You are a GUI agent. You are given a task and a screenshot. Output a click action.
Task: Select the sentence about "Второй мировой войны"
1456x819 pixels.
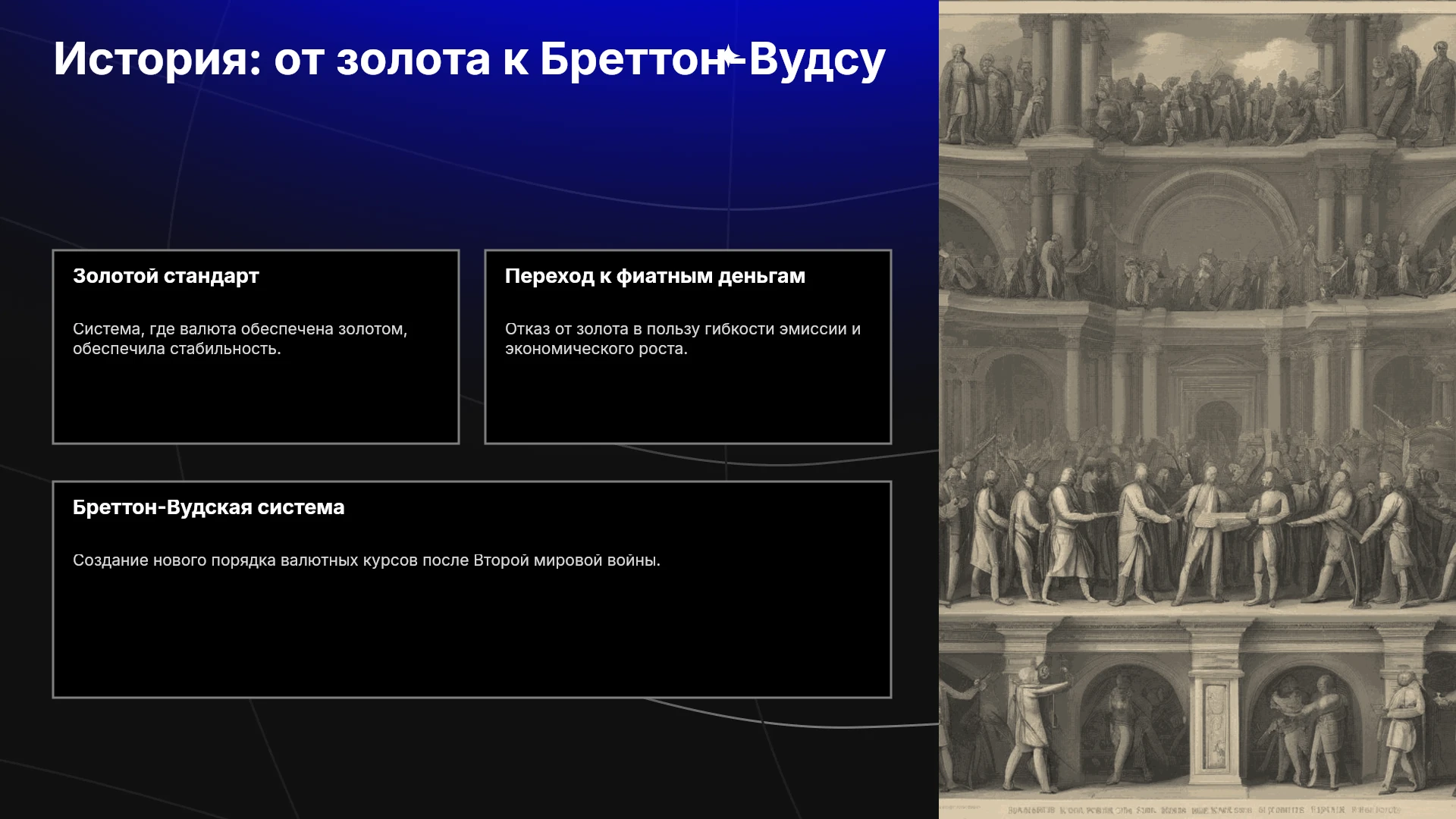(x=366, y=560)
